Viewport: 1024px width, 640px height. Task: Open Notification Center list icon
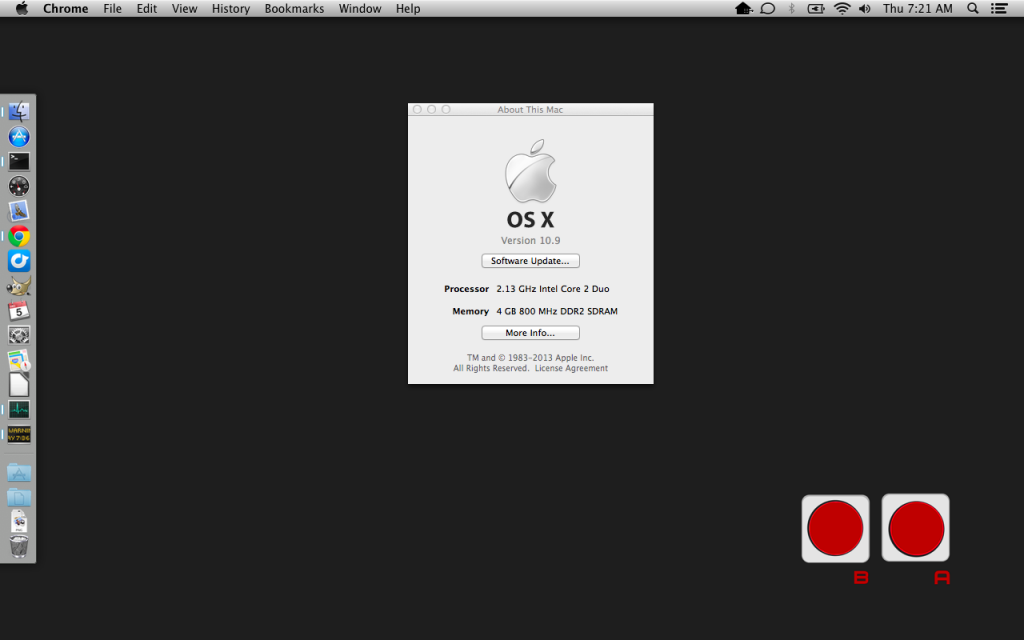coord(999,8)
